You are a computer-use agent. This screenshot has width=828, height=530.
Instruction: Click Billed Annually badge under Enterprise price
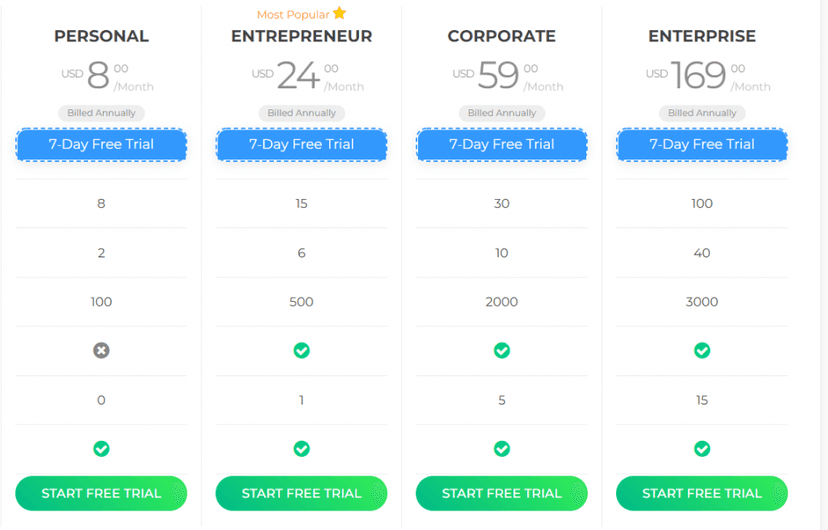pyautogui.click(x=702, y=113)
